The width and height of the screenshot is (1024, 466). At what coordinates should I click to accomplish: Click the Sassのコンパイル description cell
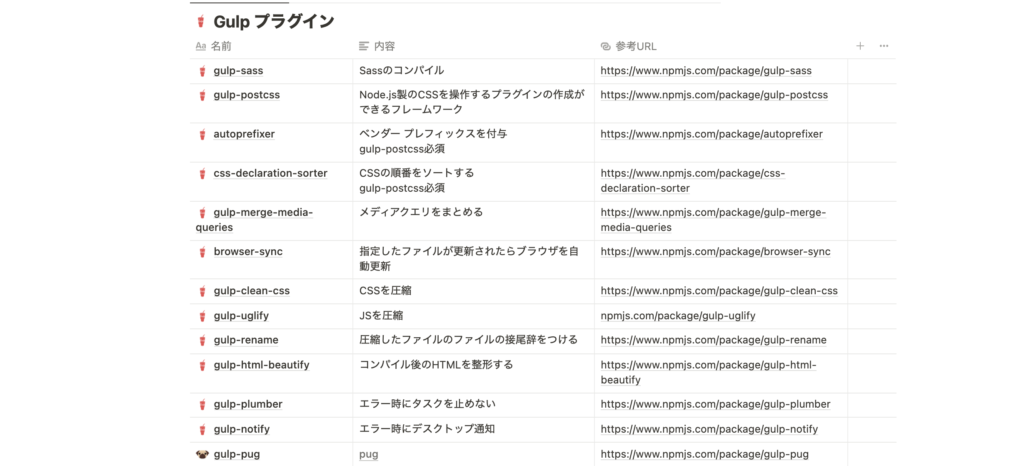point(401,71)
